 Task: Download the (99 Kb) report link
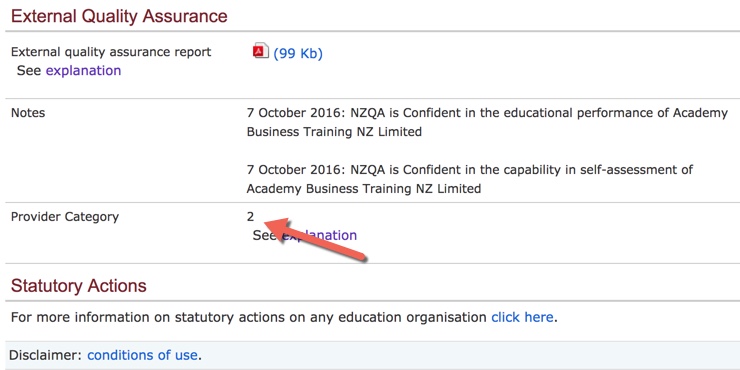pos(298,53)
